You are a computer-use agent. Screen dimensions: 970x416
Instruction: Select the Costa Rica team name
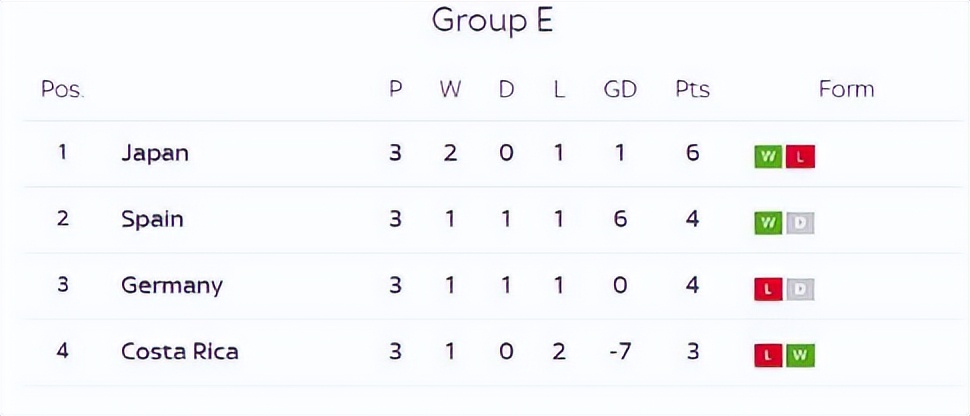point(179,352)
